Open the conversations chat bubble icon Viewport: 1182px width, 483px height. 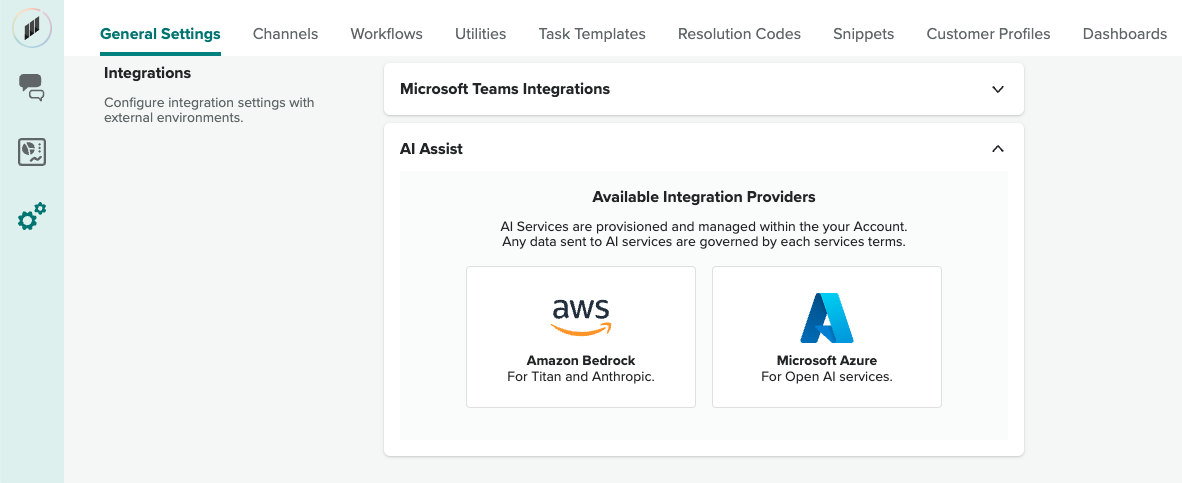tap(32, 87)
